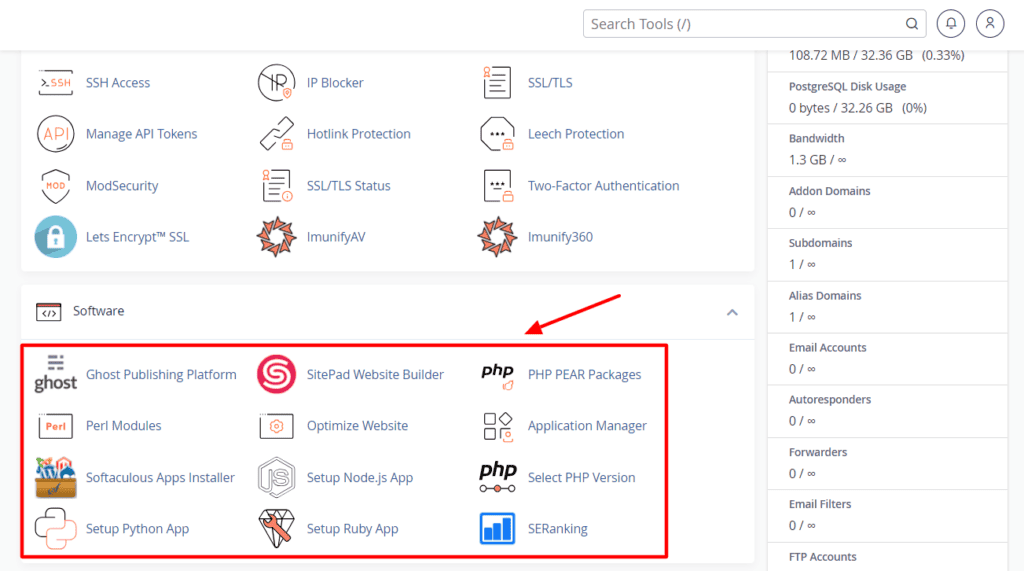Click the Subdomains statistic label
1024x571 pixels.
coord(820,243)
